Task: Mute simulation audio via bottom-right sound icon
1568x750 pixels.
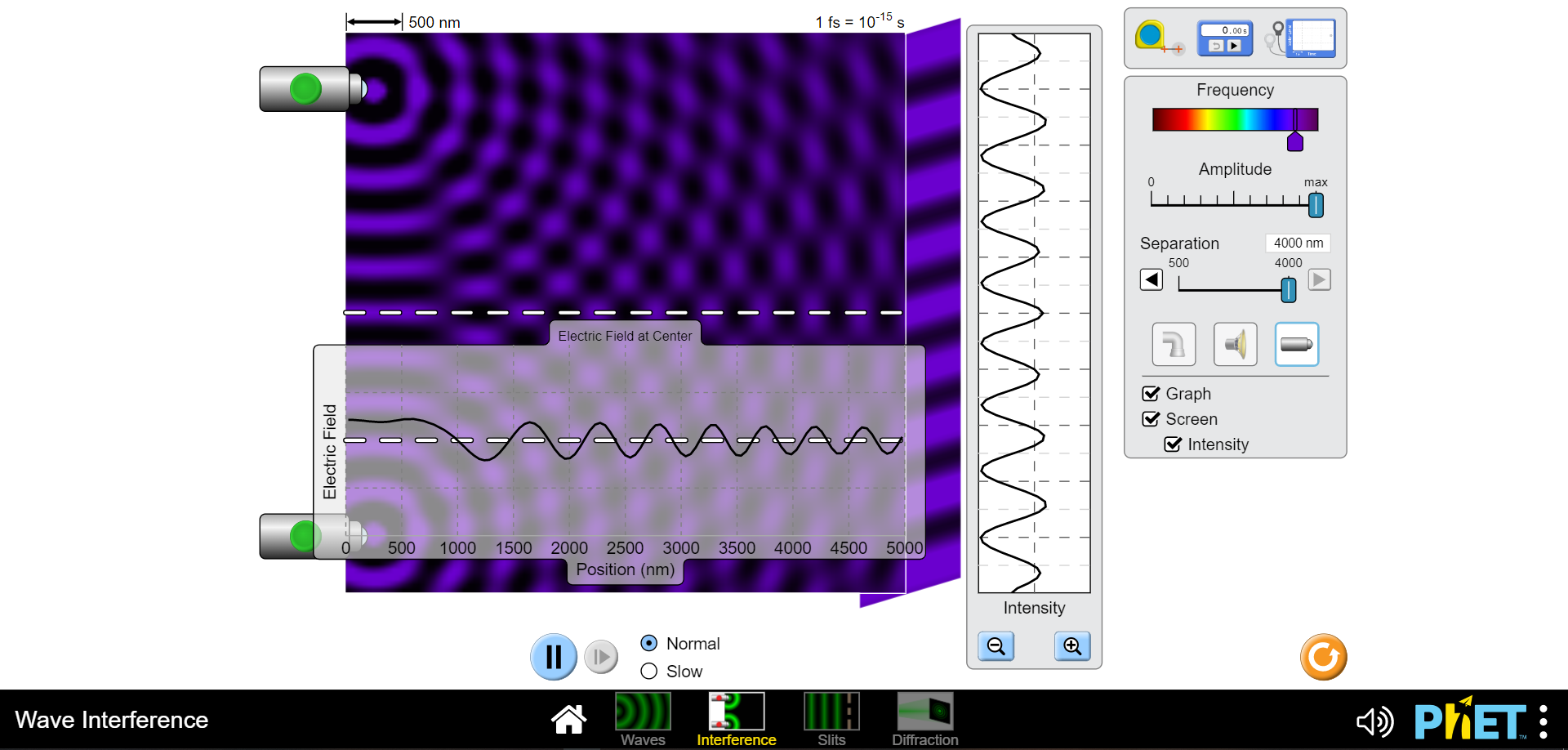Action: point(1374,721)
